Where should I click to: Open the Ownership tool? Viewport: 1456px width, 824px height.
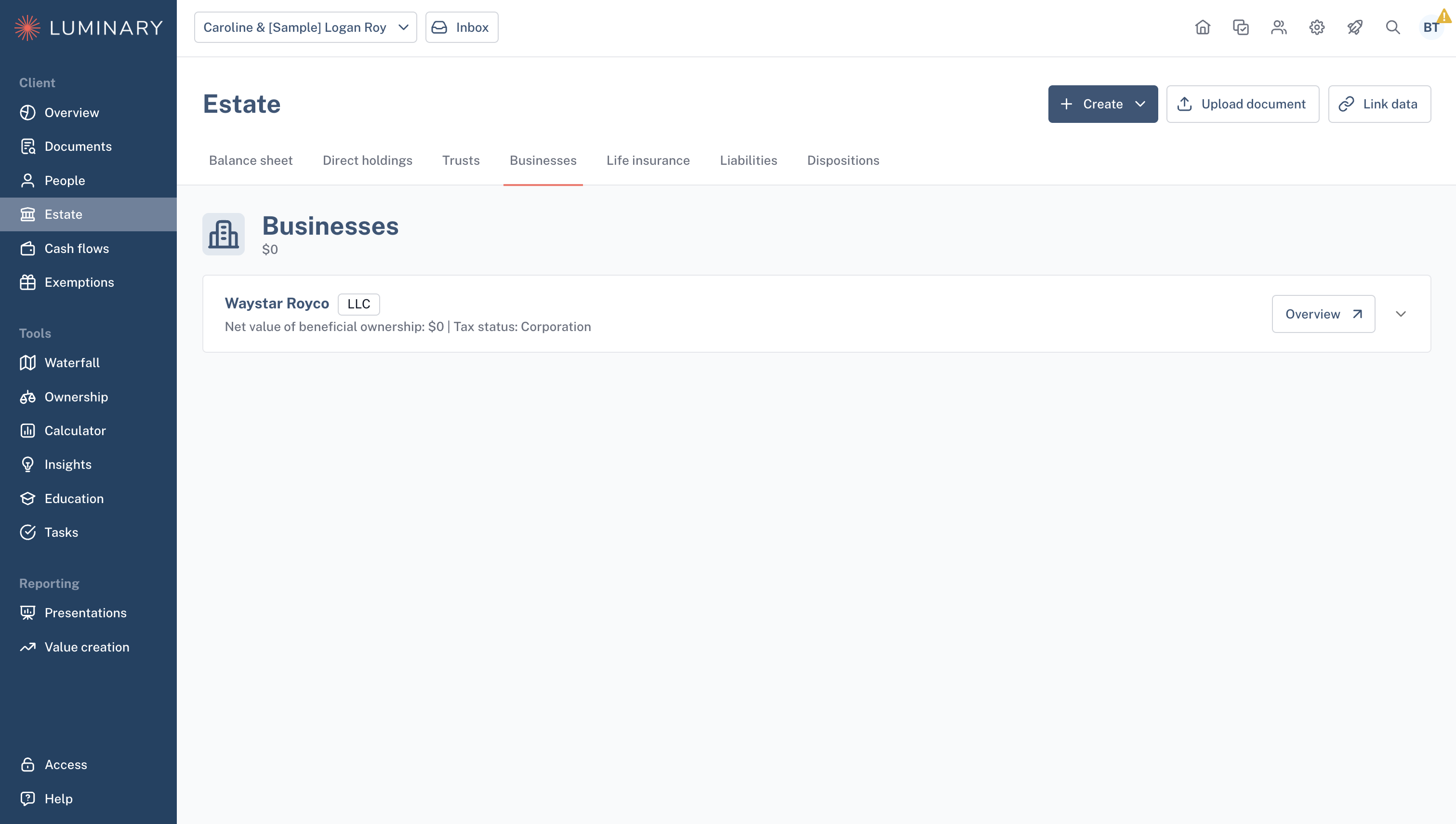click(x=88, y=397)
